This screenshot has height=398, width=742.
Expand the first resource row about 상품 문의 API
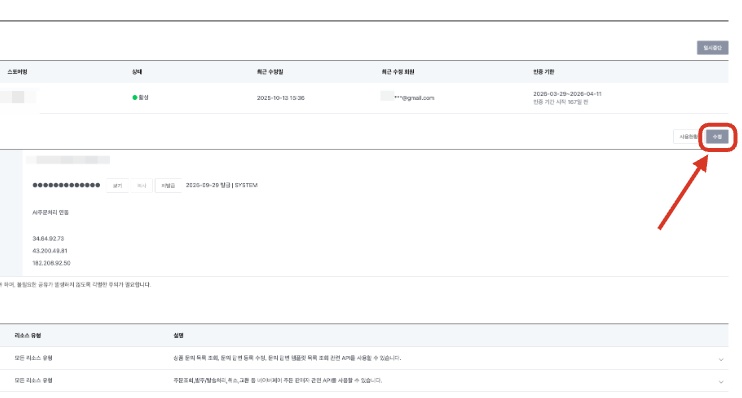(x=721, y=359)
